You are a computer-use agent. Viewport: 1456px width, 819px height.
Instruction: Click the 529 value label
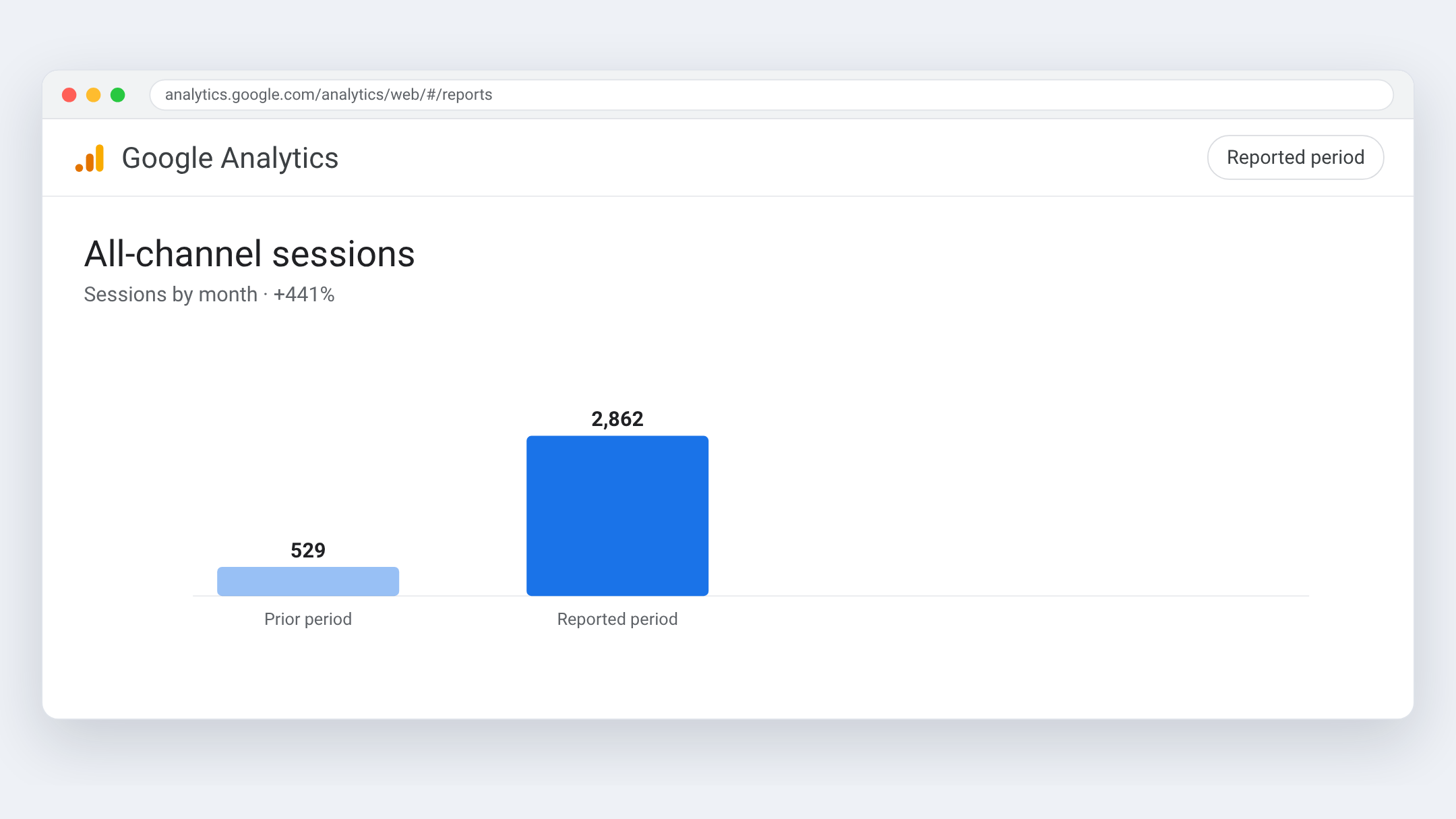coord(308,551)
